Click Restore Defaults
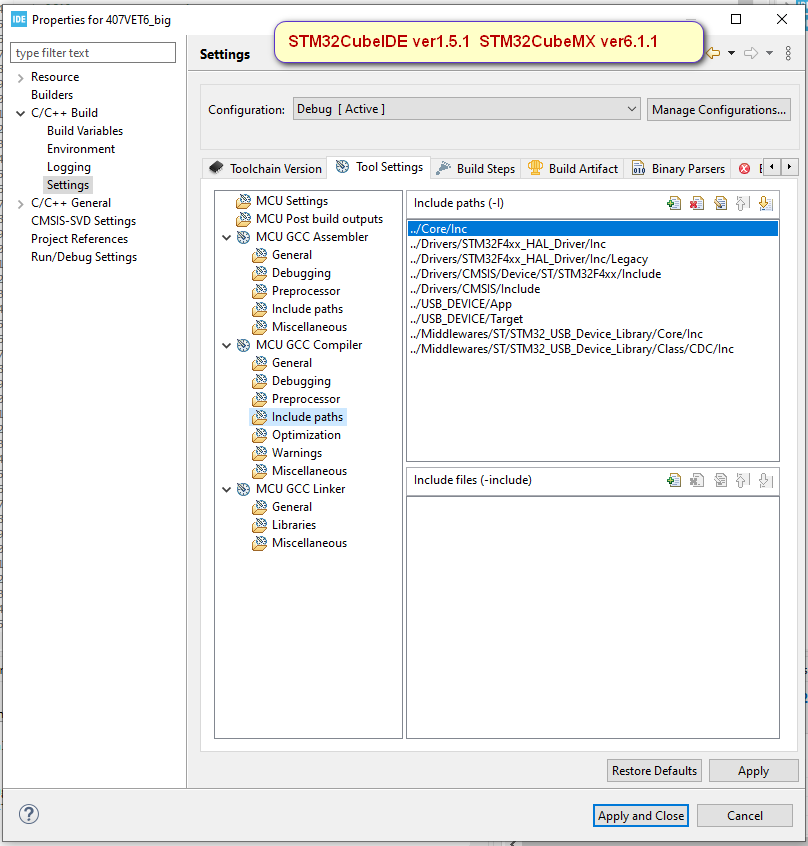 pyautogui.click(x=654, y=770)
